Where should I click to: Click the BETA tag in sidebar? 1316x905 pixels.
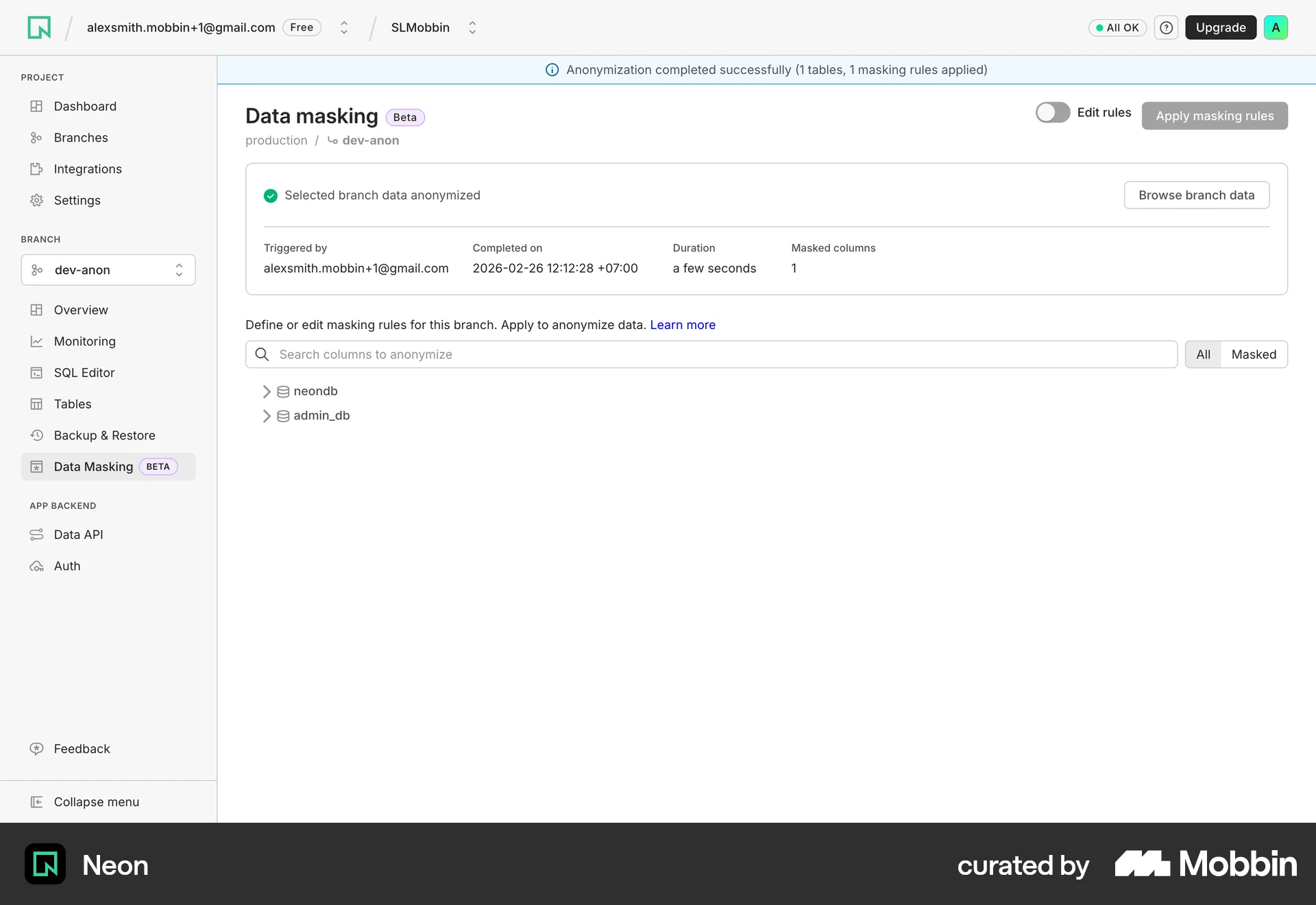(158, 467)
